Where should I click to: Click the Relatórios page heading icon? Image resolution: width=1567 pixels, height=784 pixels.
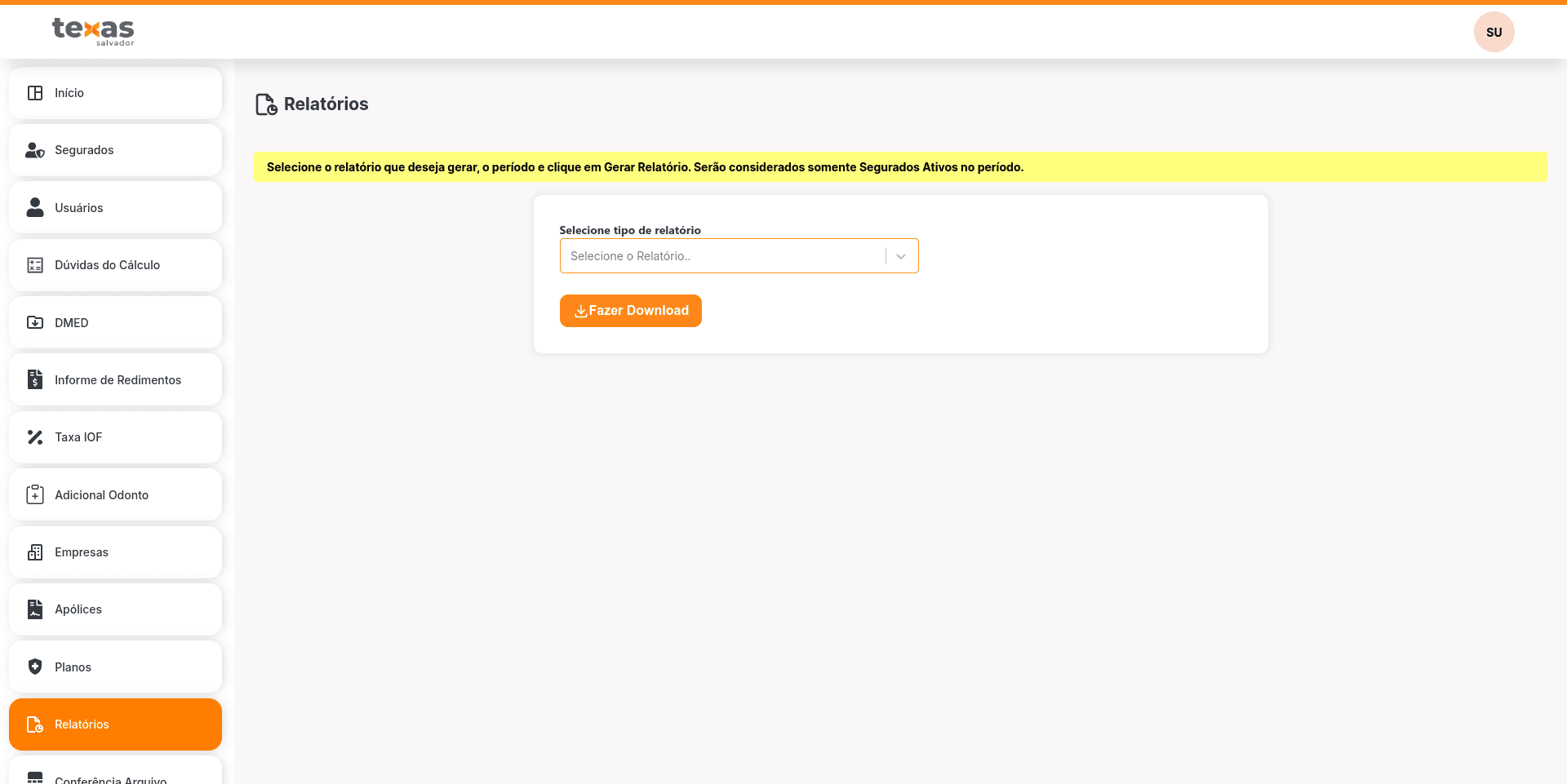click(266, 104)
